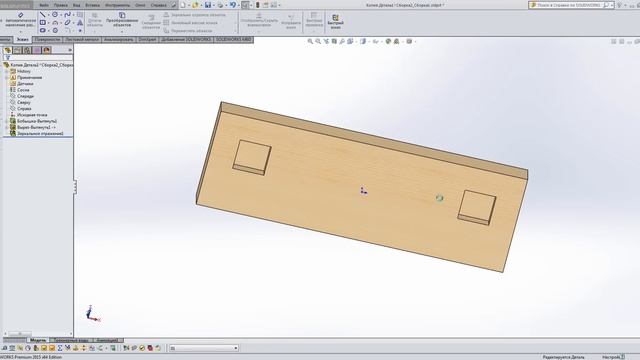Screen dimensions: 640x360
Task: Open the DimXpertManager tab icon
Action: (37, 50)
